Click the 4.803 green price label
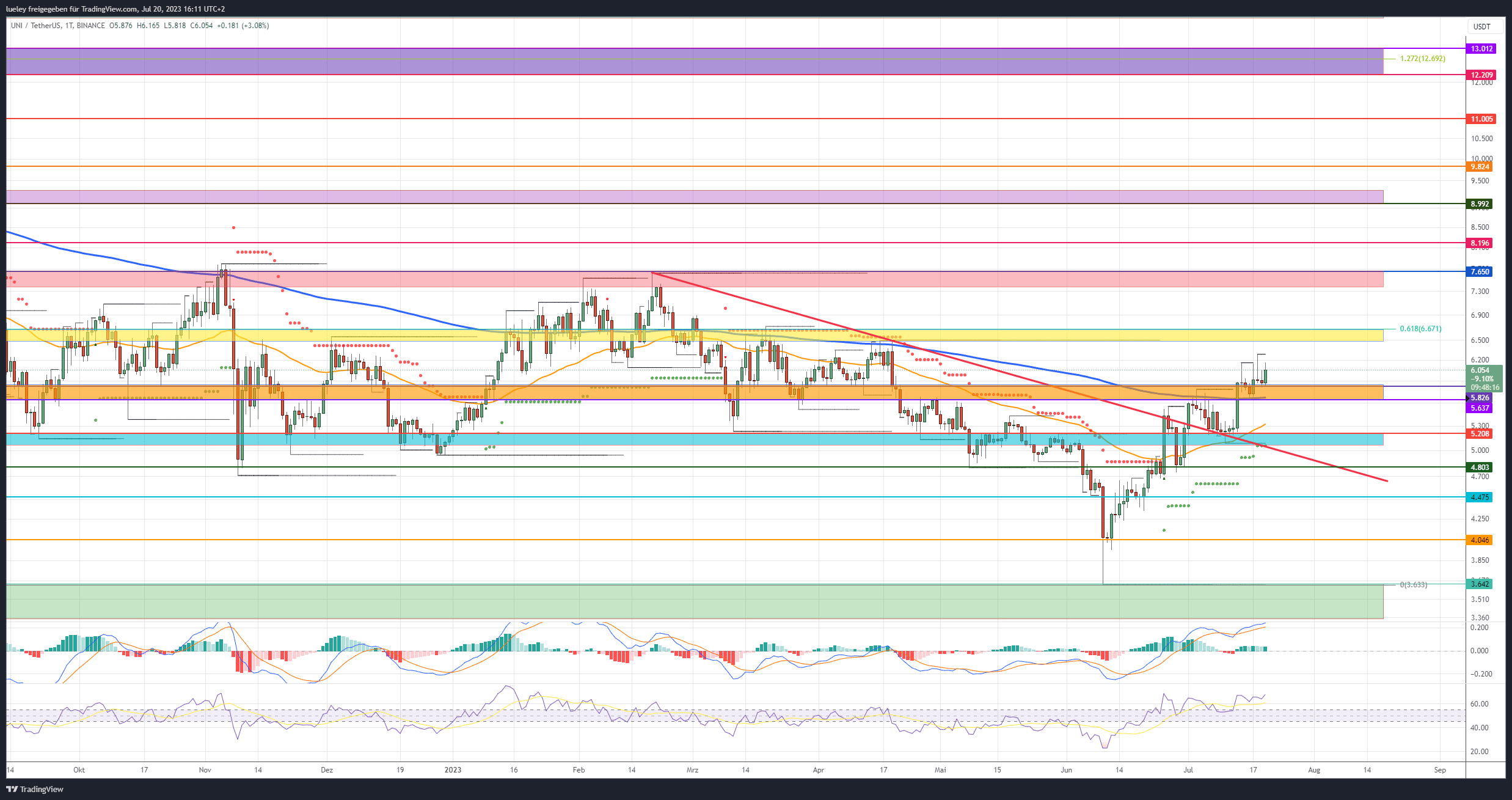 coord(1479,467)
